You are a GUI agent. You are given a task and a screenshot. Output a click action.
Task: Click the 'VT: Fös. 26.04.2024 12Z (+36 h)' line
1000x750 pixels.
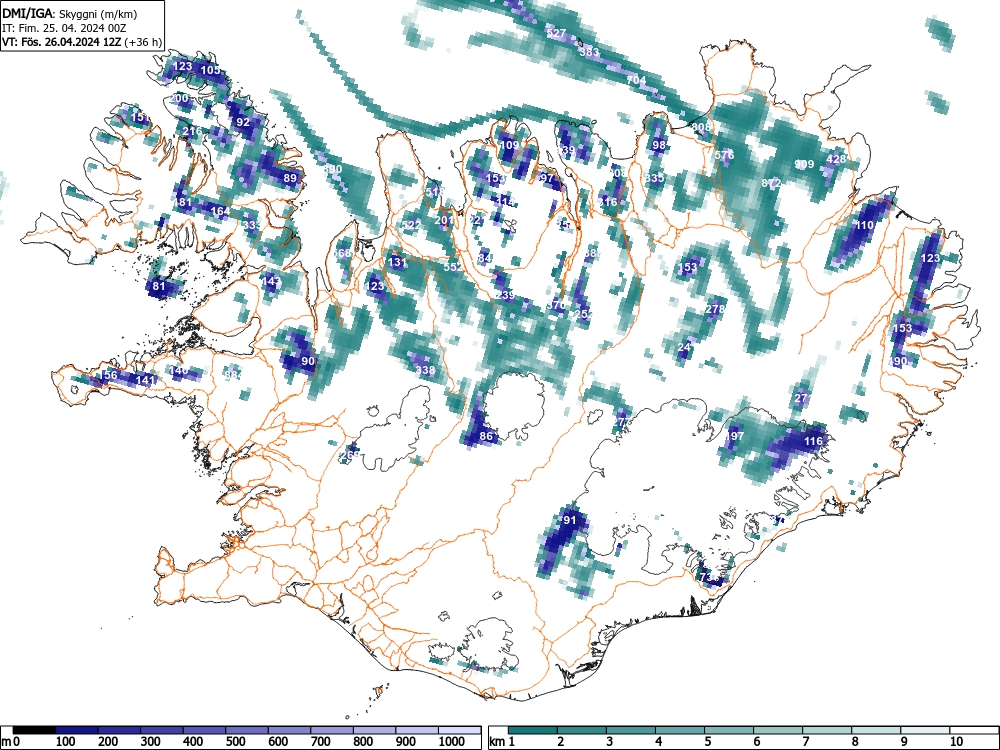pyautogui.click(x=82, y=43)
